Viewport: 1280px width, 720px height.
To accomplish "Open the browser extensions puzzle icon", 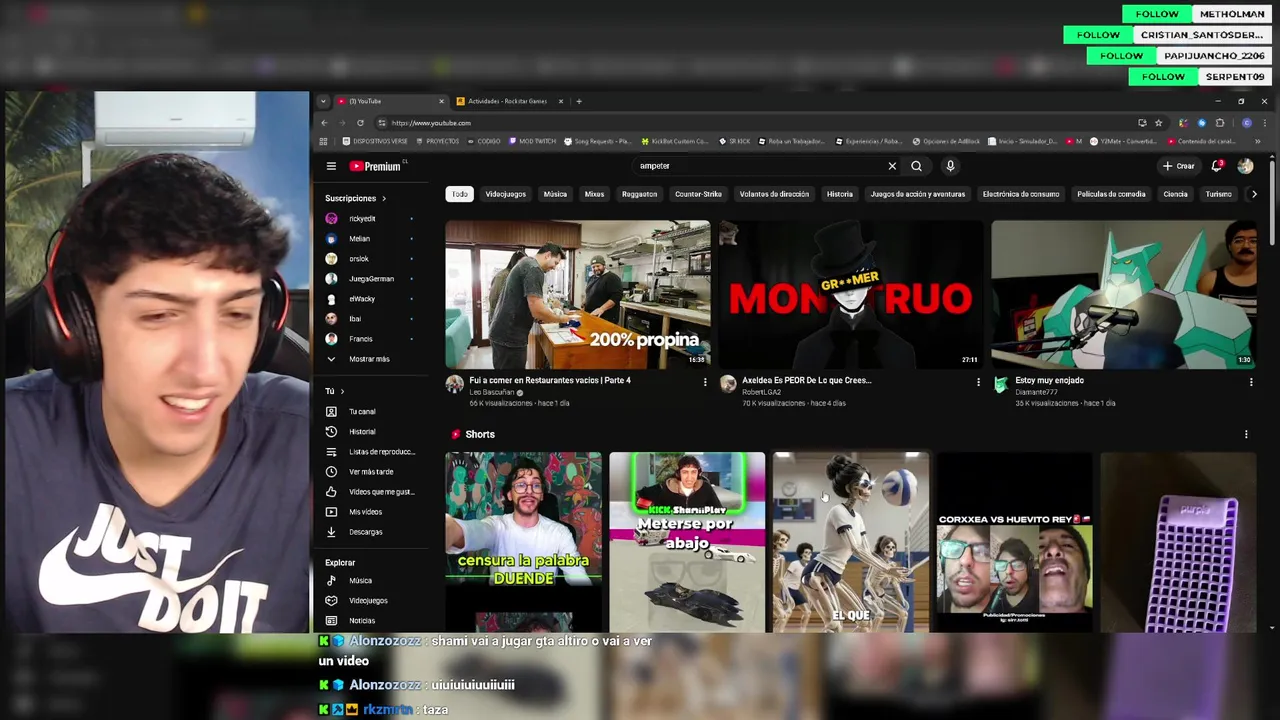I will 1220,123.
